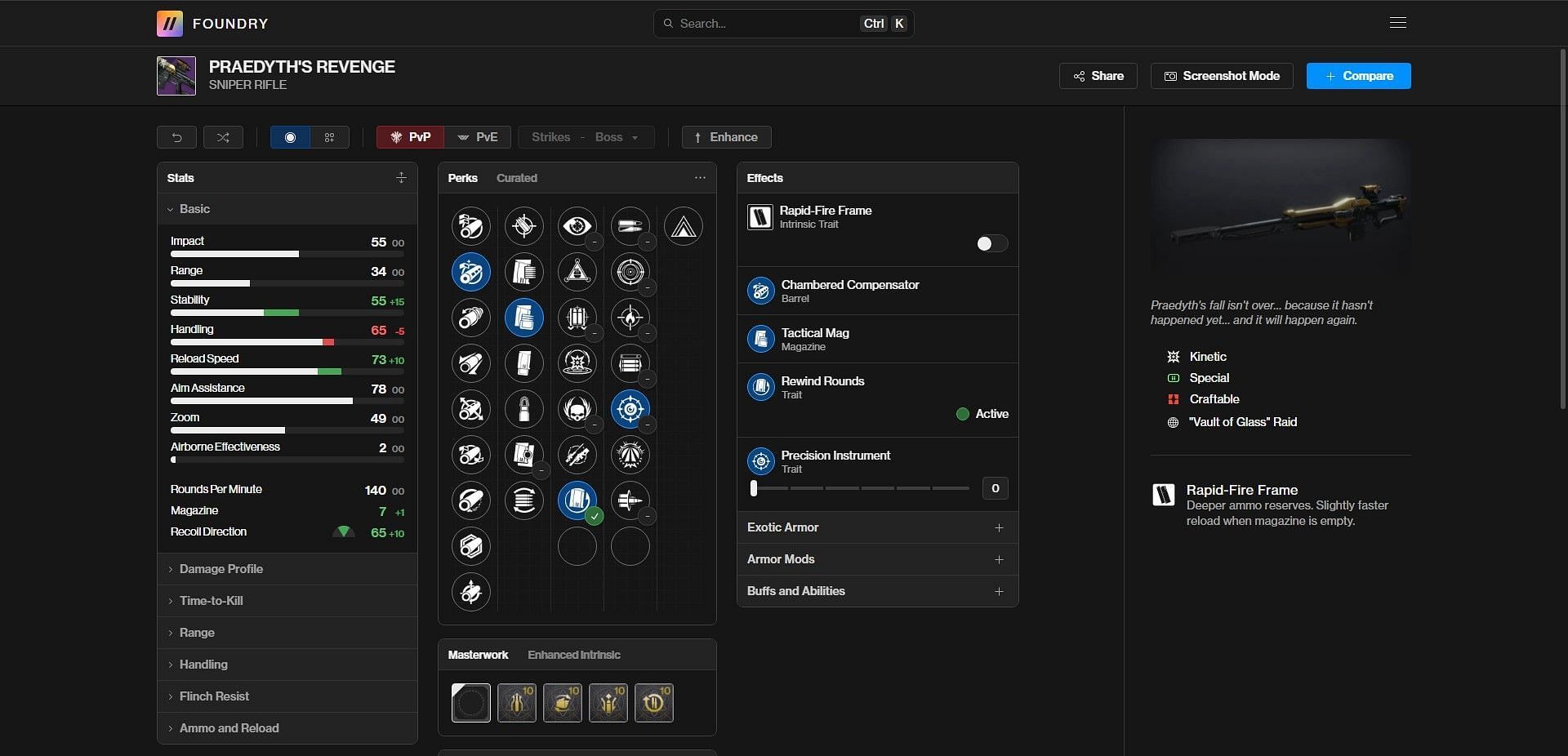Image resolution: width=1568 pixels, height=756 pixels.
Task: Expand the Time-to-Kill section
Action: coord(287,601)
